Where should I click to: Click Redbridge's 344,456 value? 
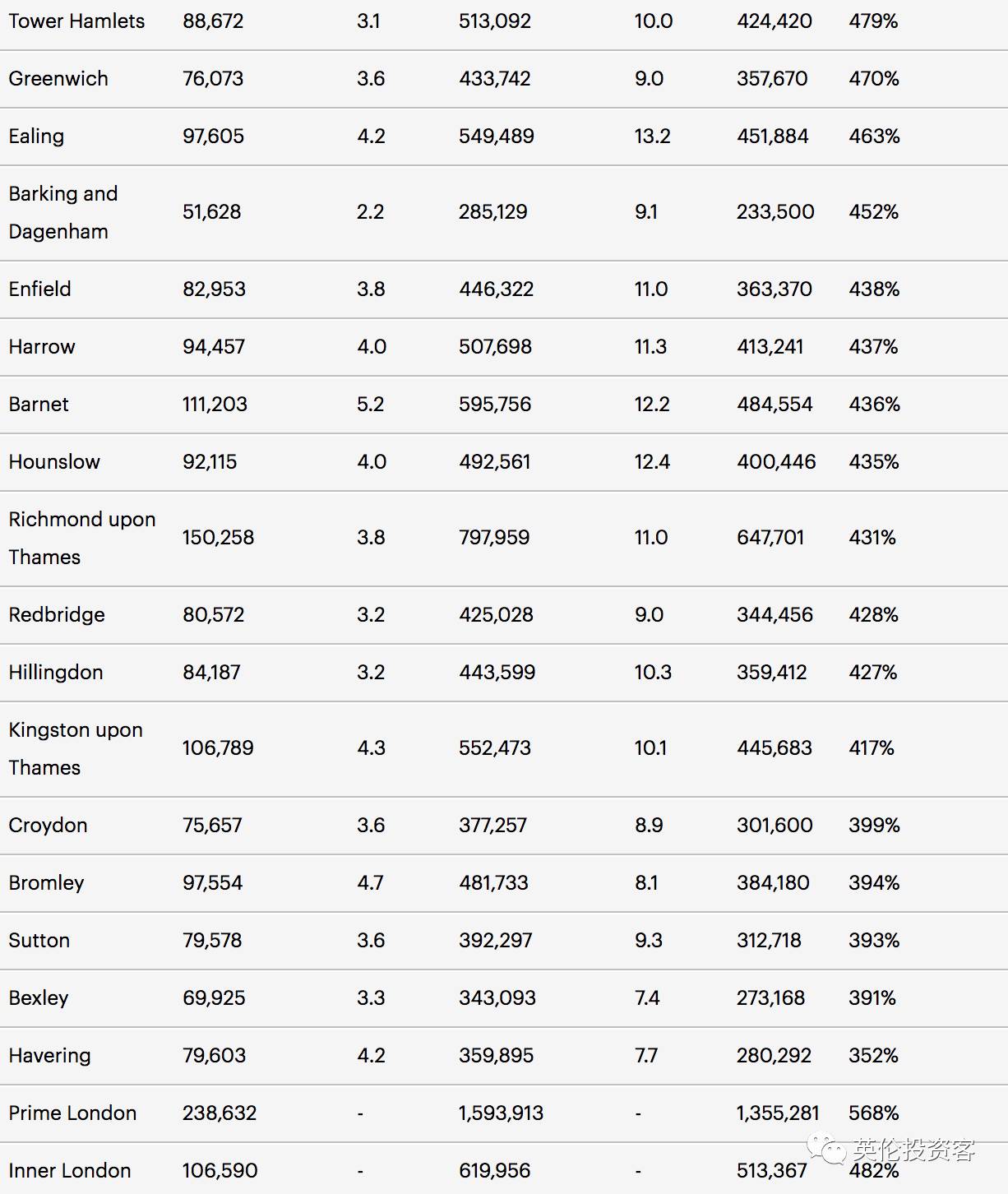point(774,615)
